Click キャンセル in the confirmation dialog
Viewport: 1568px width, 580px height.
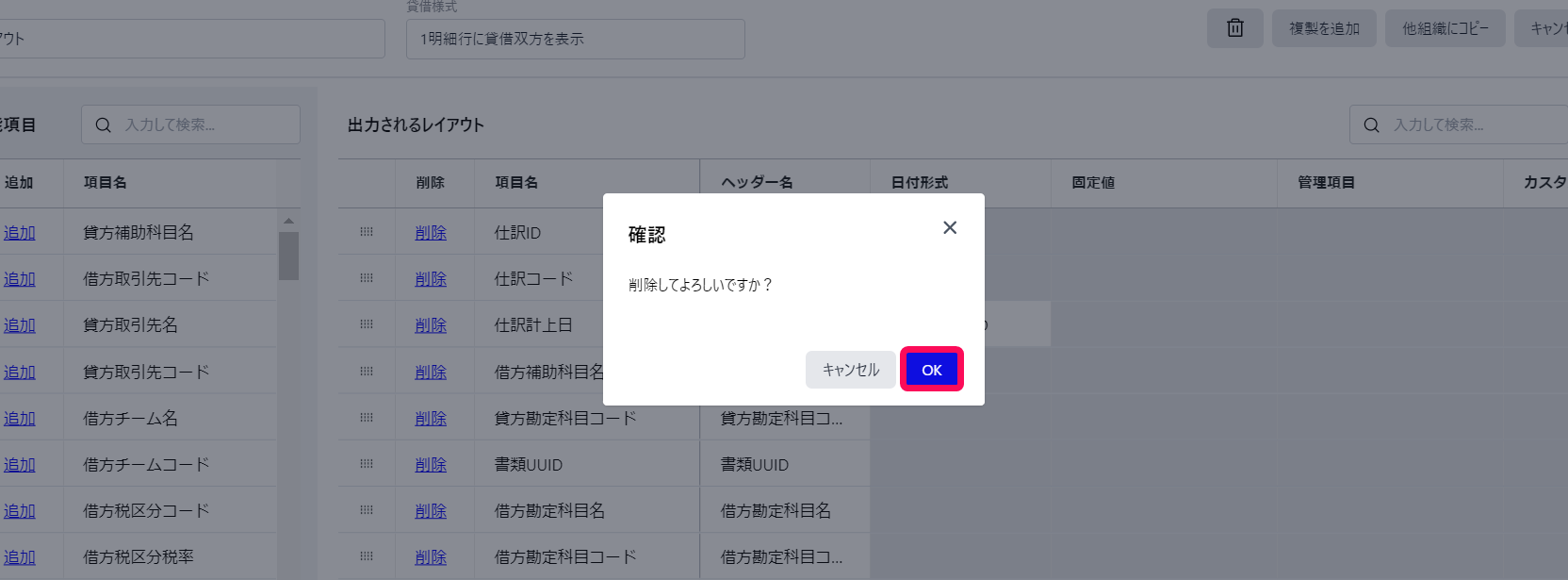point(851,370)
